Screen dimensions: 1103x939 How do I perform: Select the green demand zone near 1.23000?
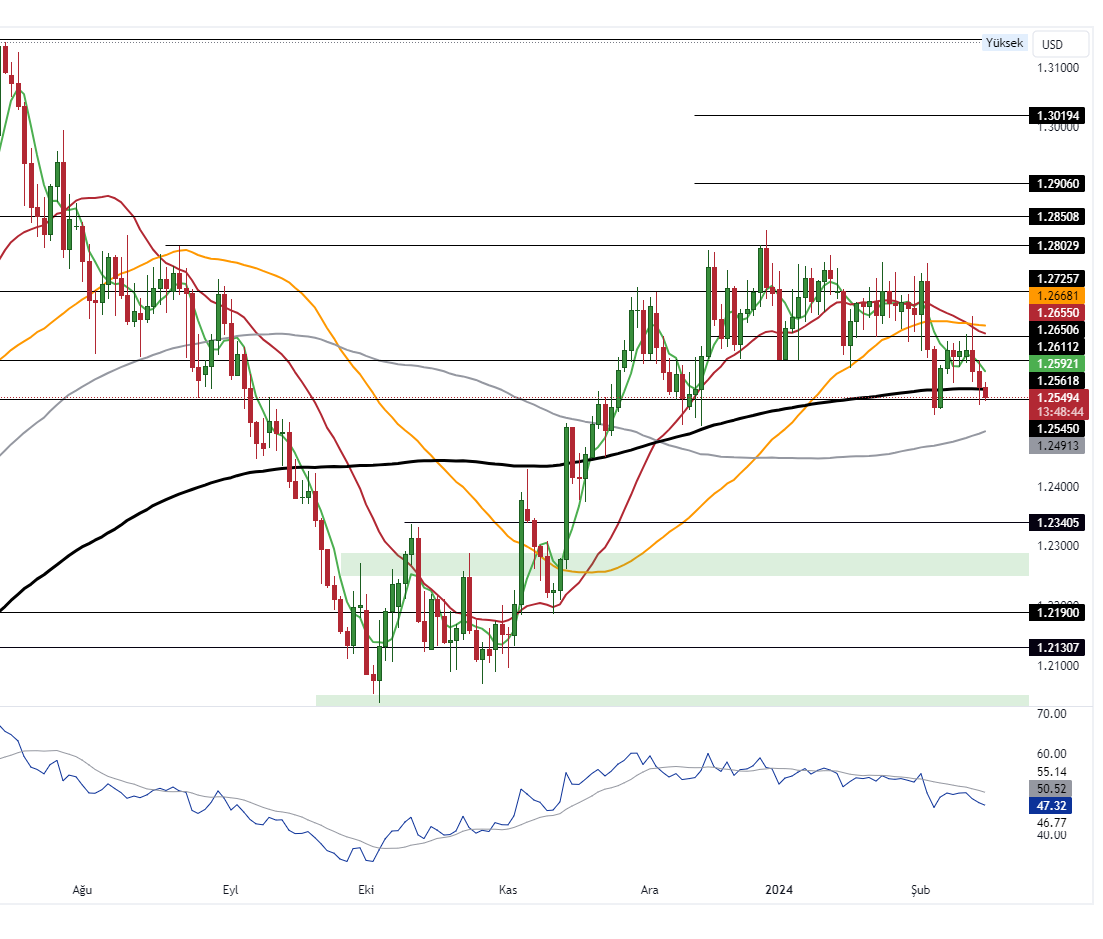[684, 564]
